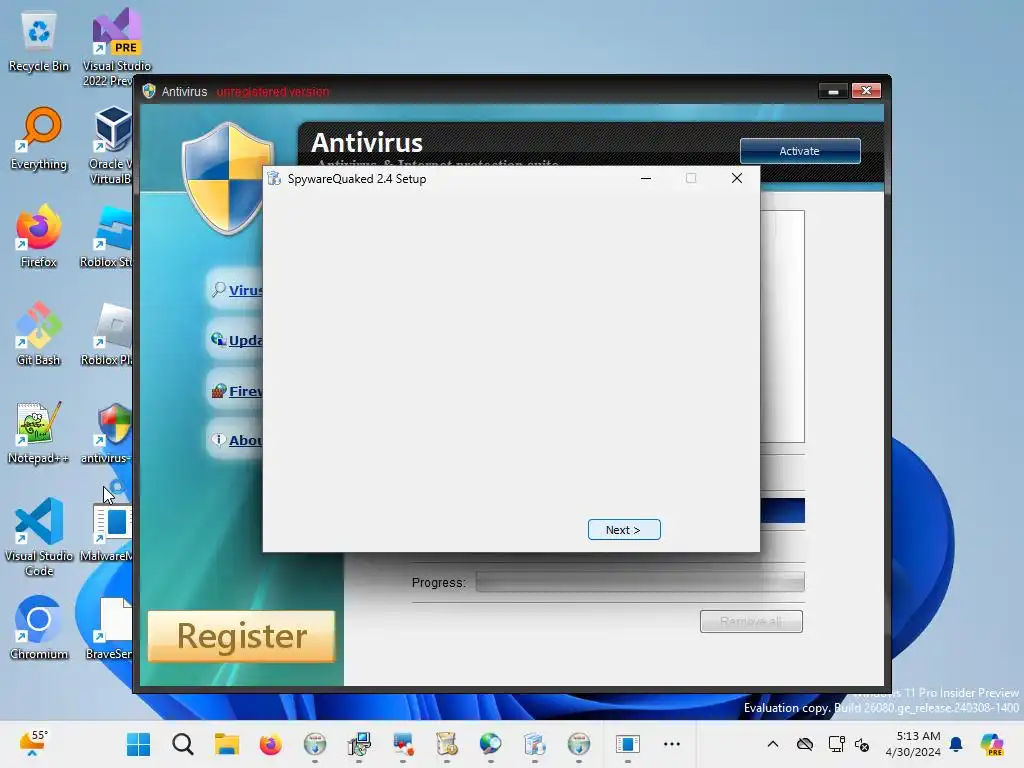Open Copilot Preview in the taskbar
The image size is (1024, 768).
[991, 744]
